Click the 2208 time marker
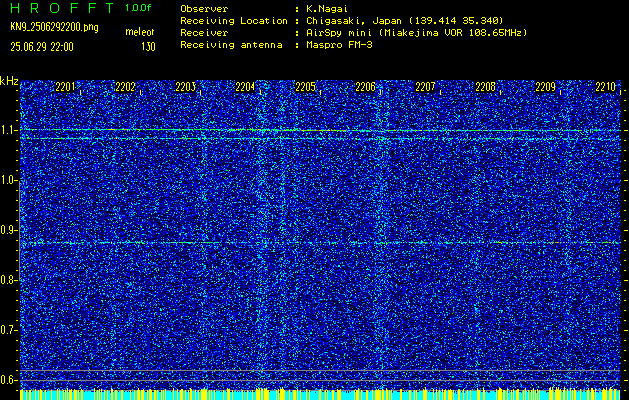 (x=485, y=87)
